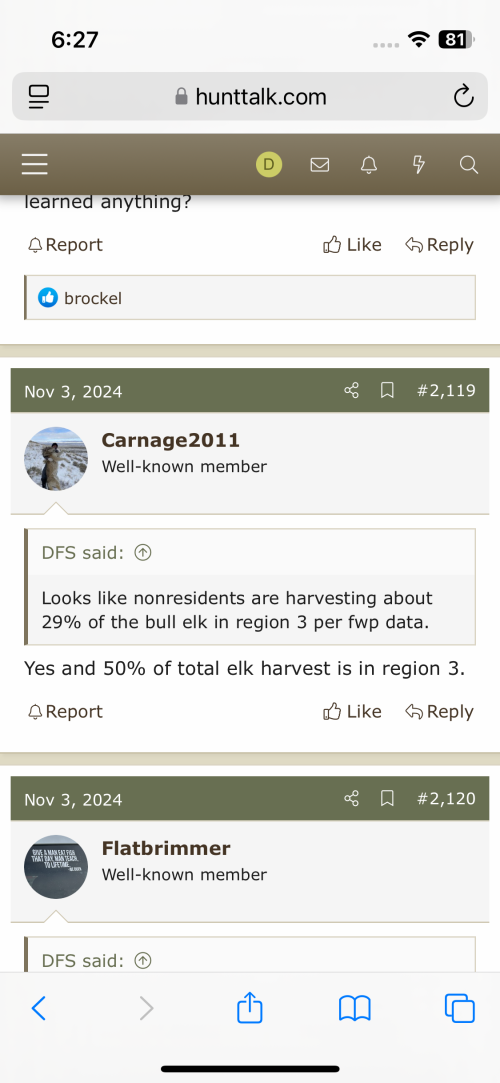500x1083 pixels.
Task: Show the Safari tabs overview
Action: [460, 1008]
